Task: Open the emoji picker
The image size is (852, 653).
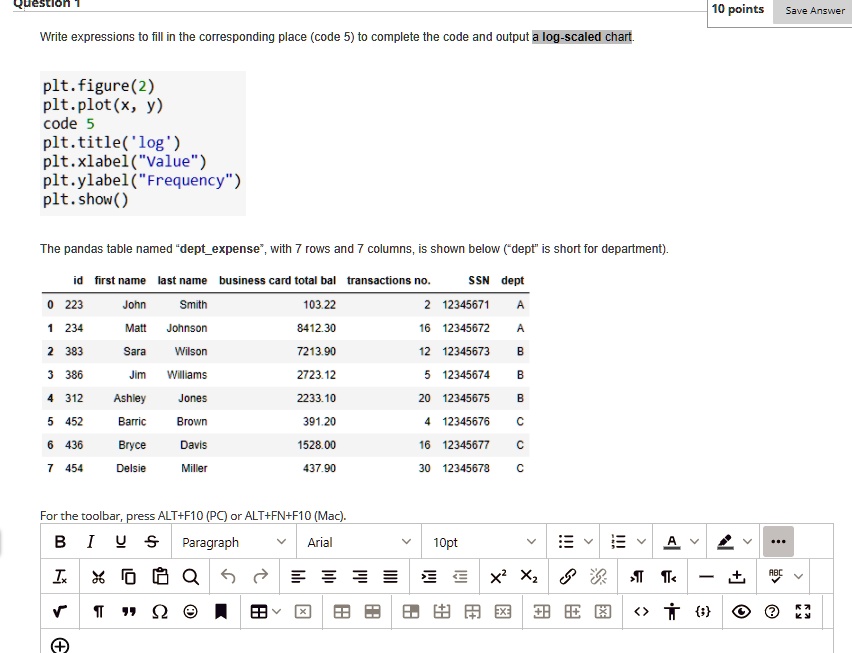Action: pos(190,612)
